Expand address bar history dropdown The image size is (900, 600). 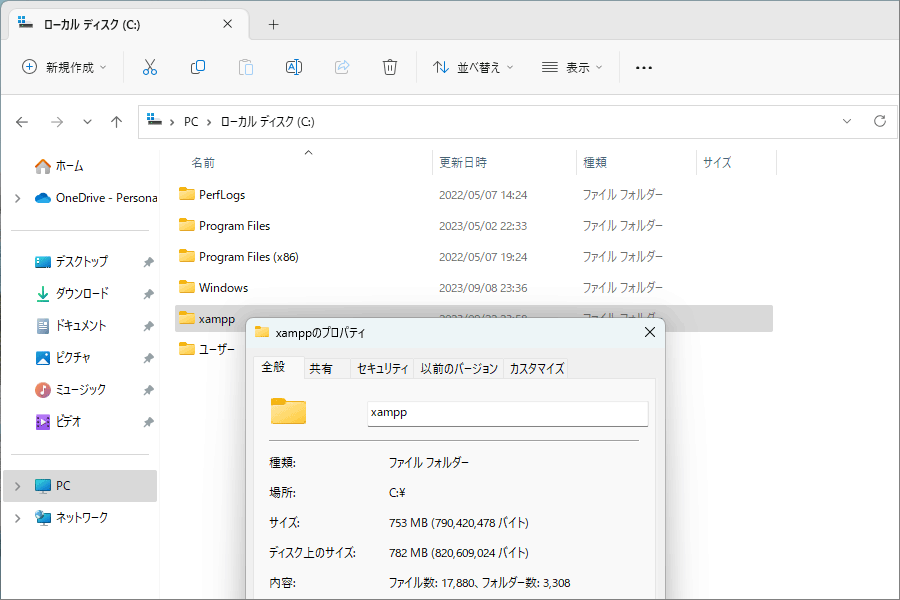847,121
